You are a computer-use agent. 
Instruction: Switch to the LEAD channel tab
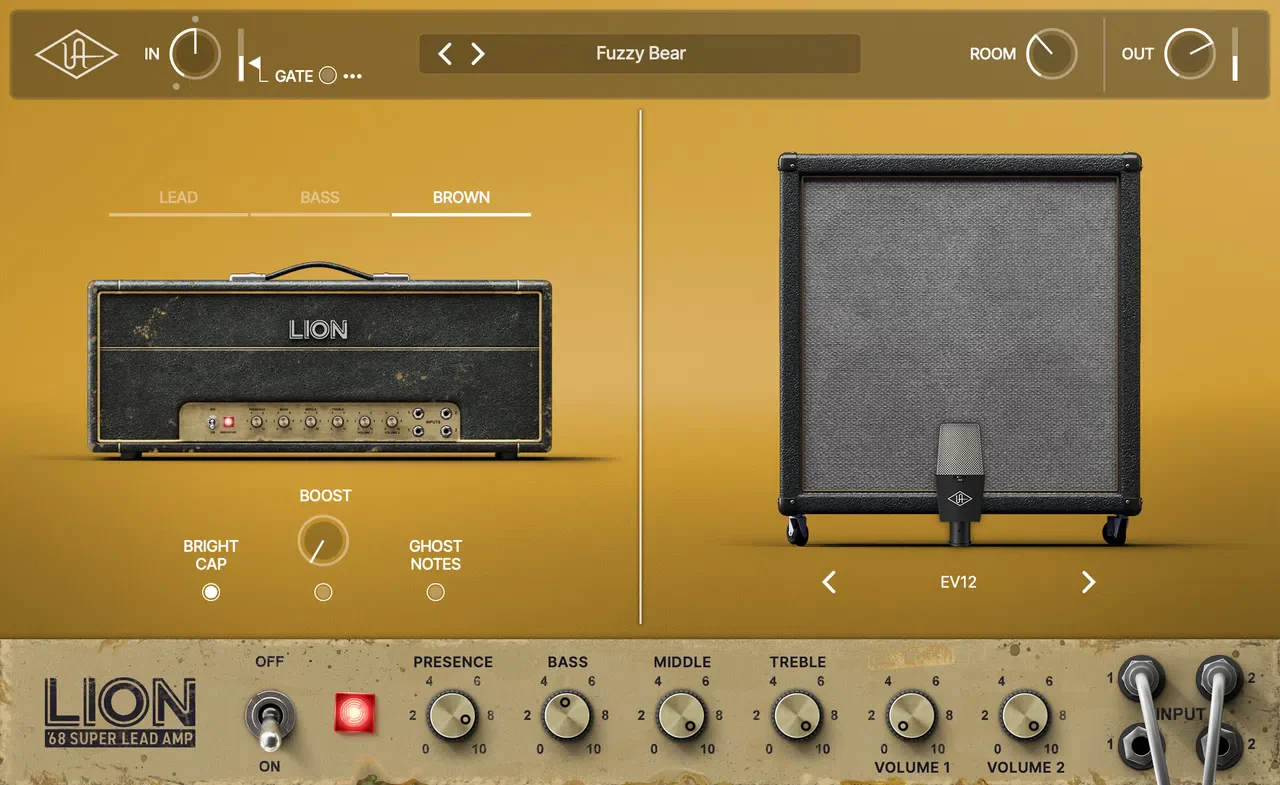coord(178,197)
